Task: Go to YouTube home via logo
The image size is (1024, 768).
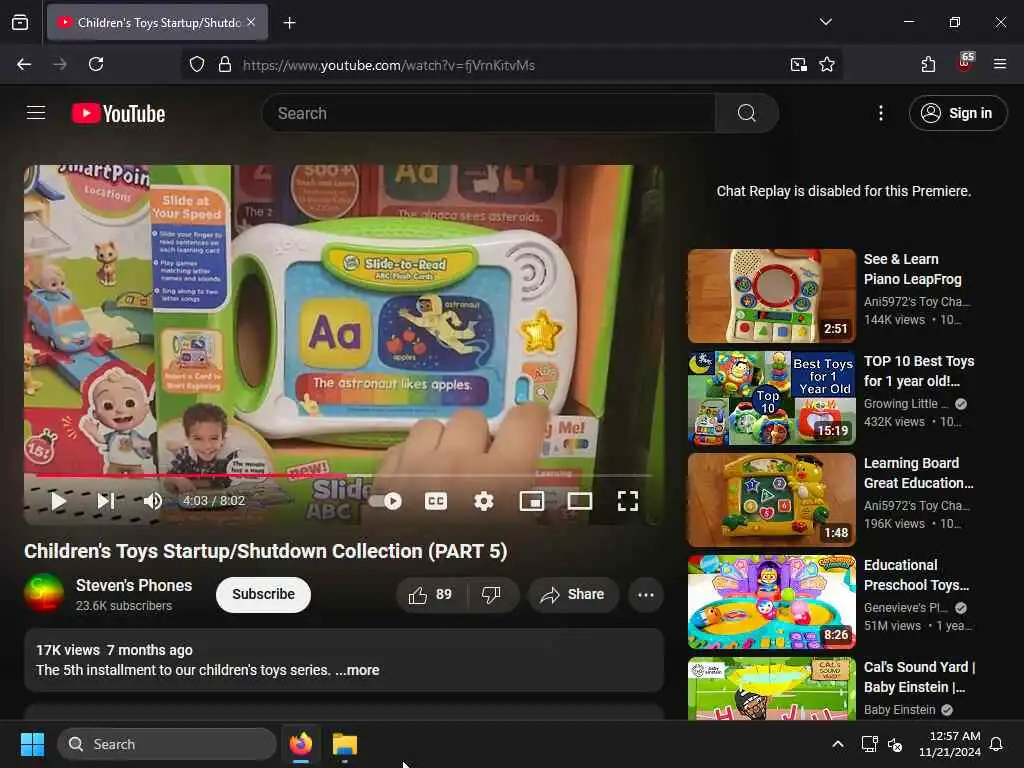Action: click(118, 113)
